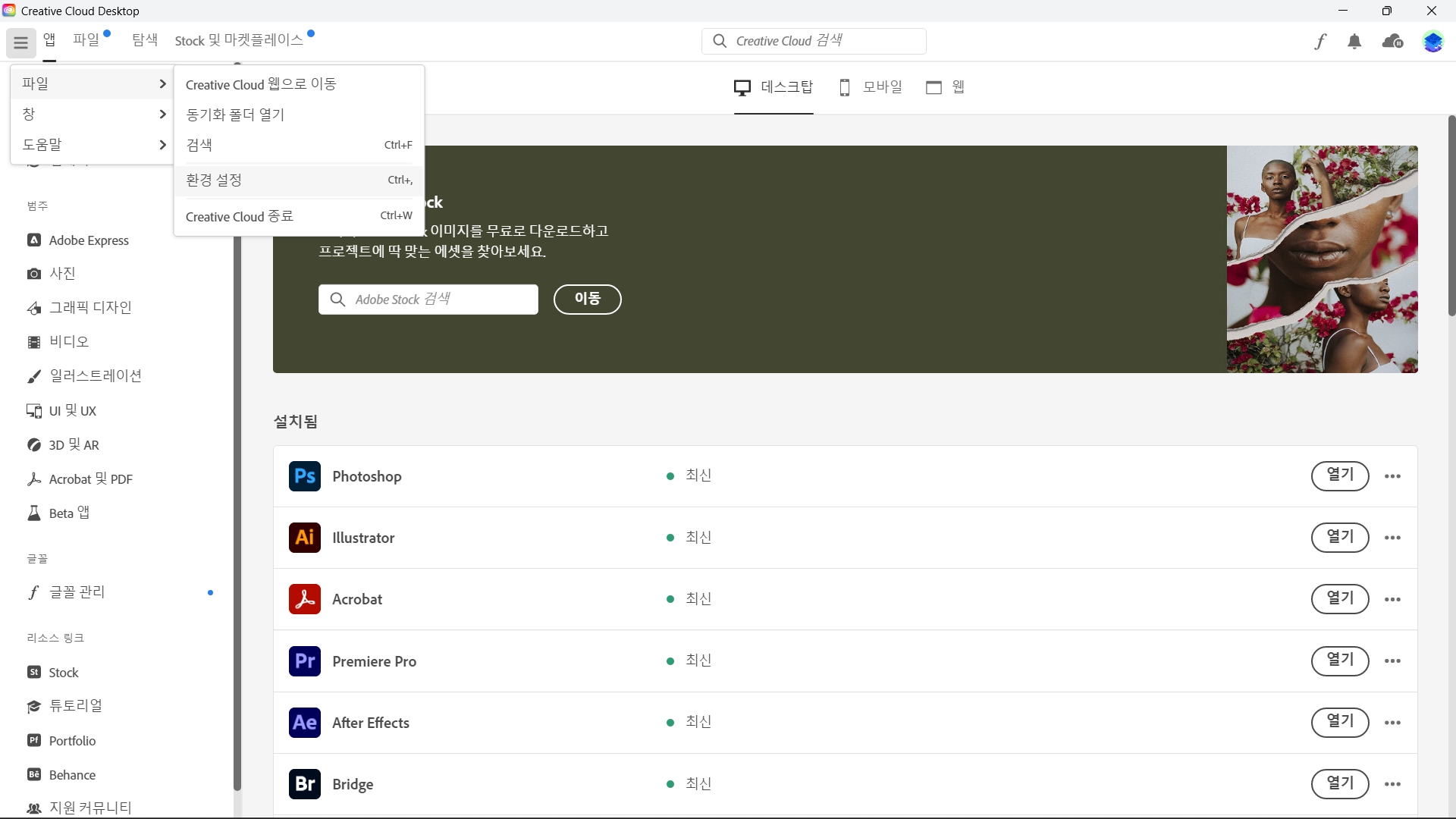
Task: Open more options for Illustrator
Action: click(1392, 538)
